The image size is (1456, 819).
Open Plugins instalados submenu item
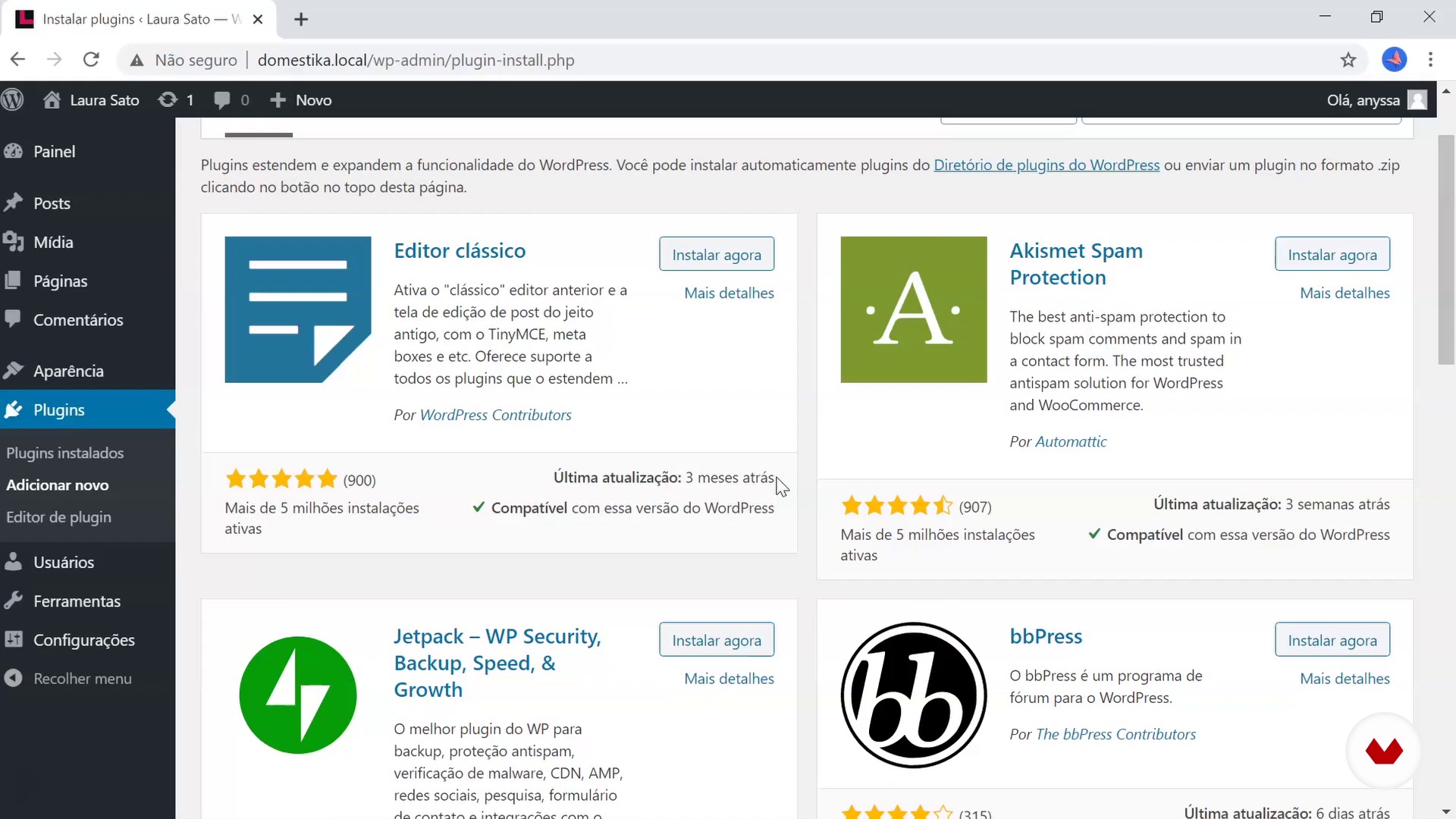(65, 453)
